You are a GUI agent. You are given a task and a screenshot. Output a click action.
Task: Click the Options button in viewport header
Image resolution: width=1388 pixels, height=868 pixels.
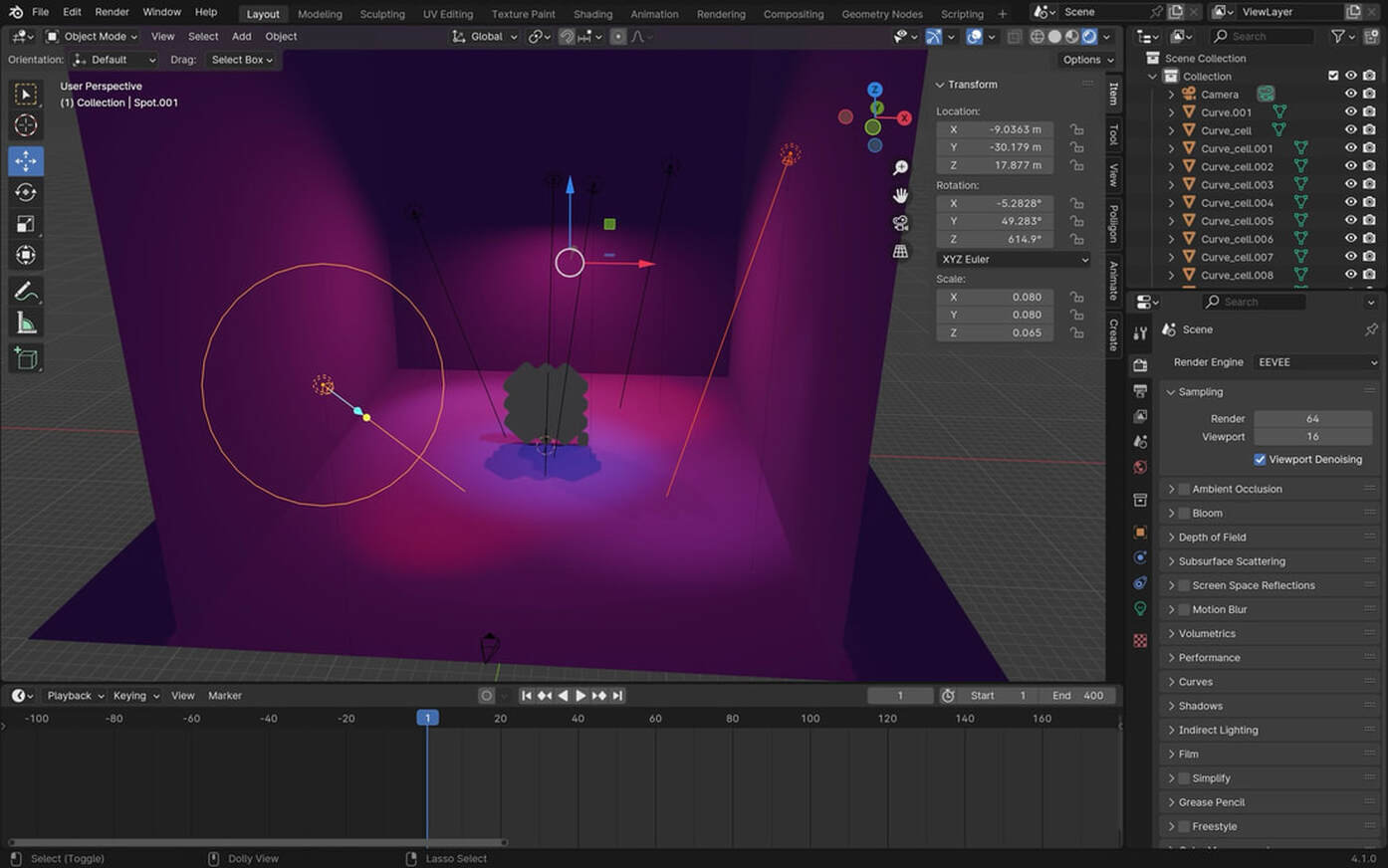(x=1086, y=60)
